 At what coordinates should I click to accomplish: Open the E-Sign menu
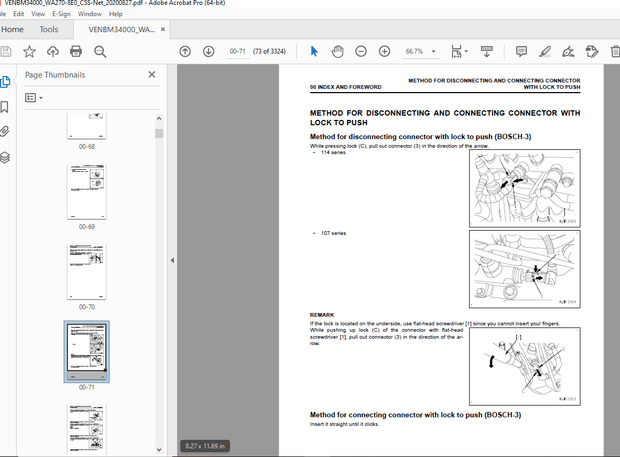(x=61, y=14)
